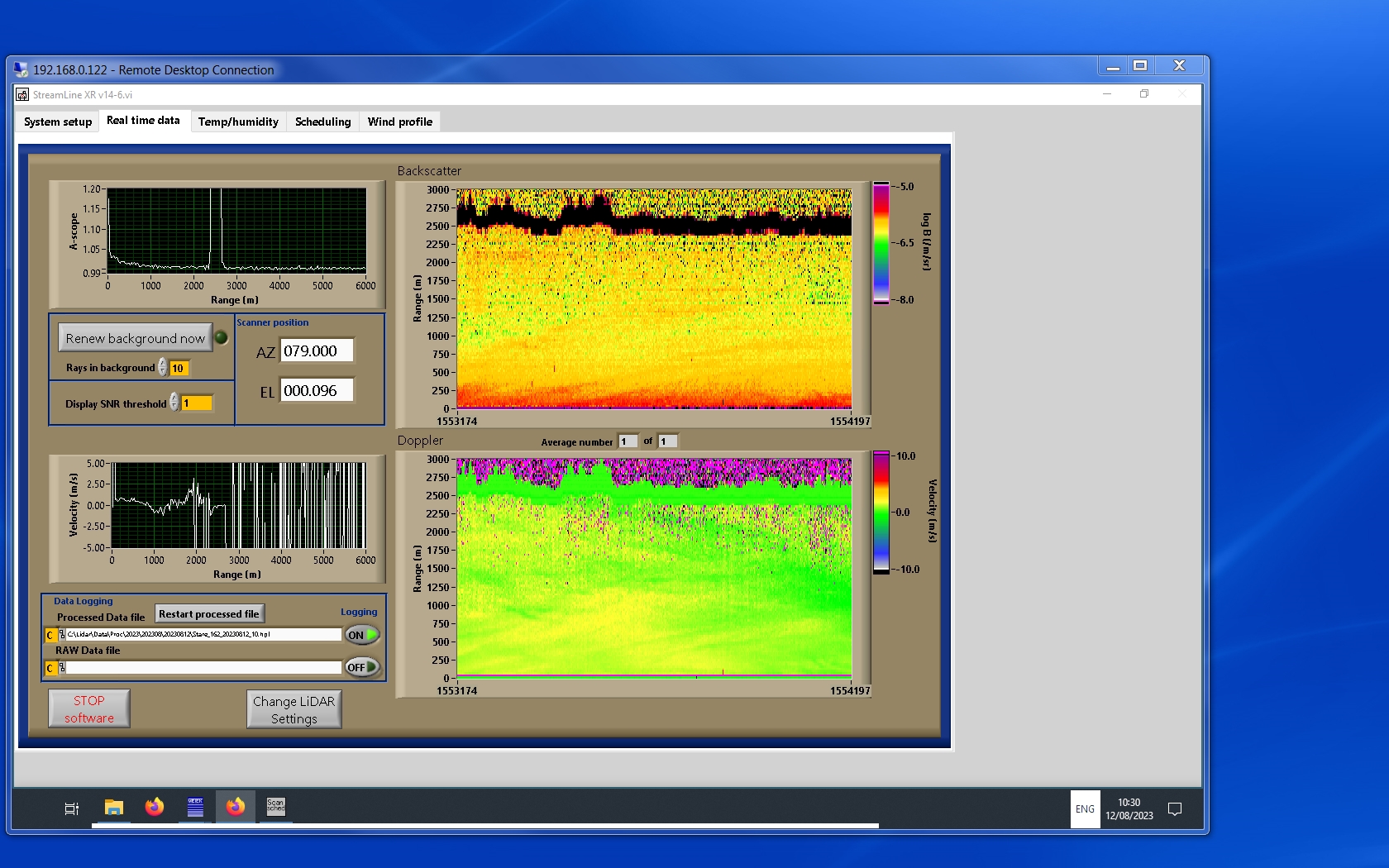Click the green LED beside Renew background

pos(221,337)
